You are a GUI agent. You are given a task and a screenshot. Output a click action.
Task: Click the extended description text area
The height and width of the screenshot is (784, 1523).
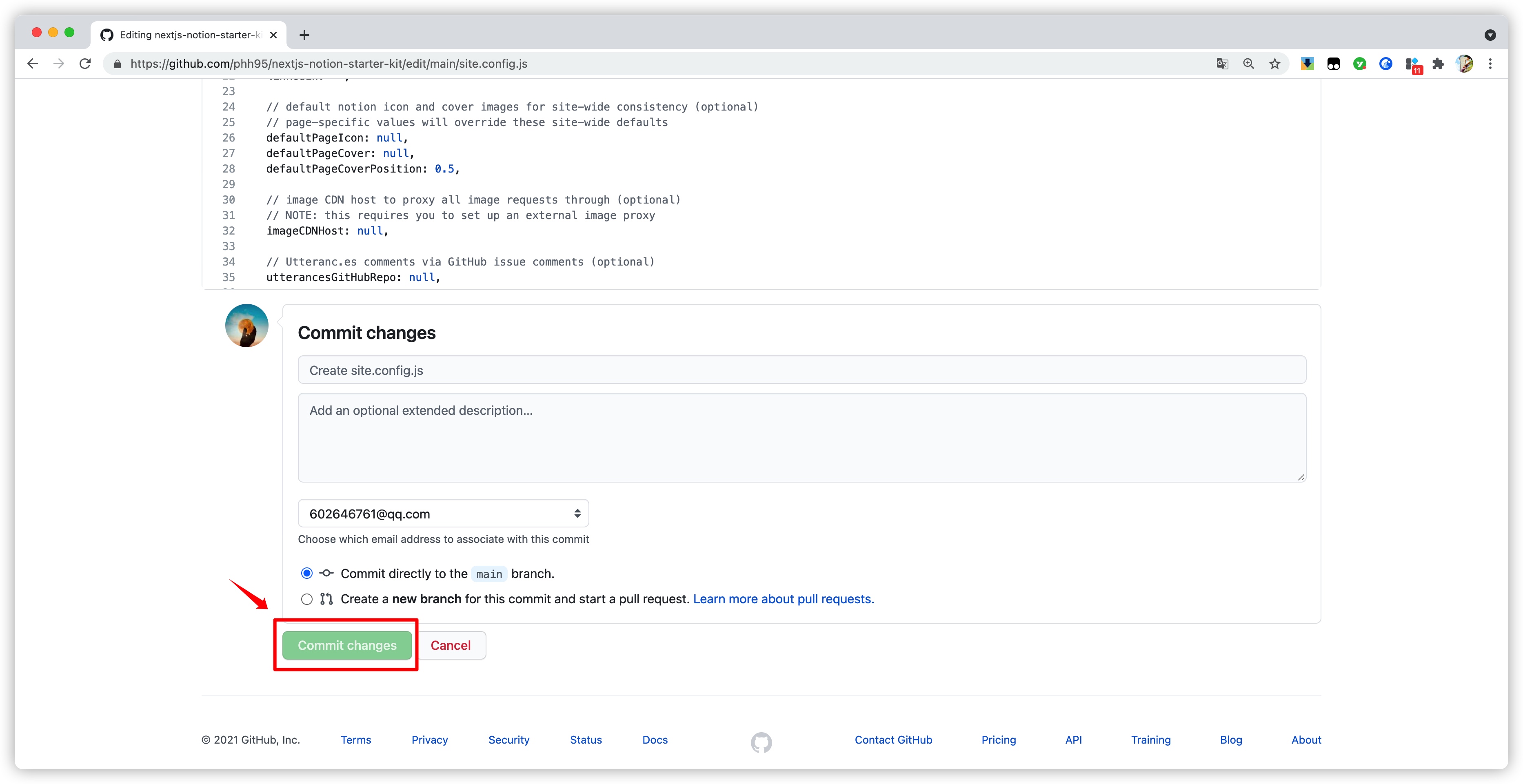tap(801, 438)
